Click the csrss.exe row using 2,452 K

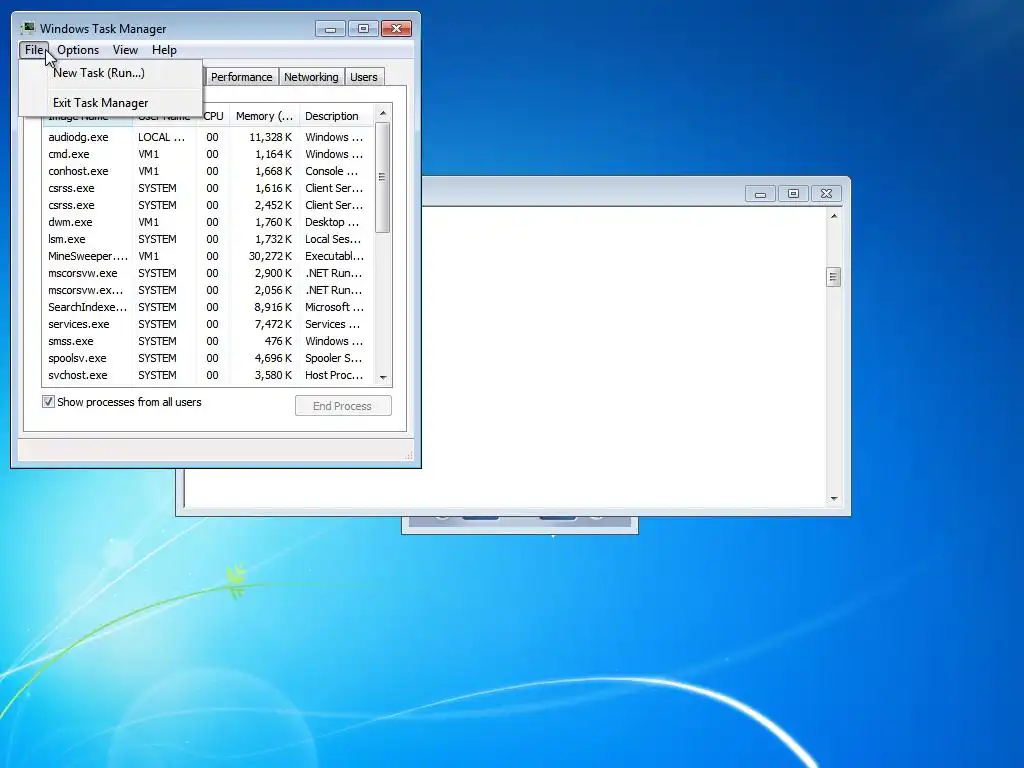tap(208, 205)
